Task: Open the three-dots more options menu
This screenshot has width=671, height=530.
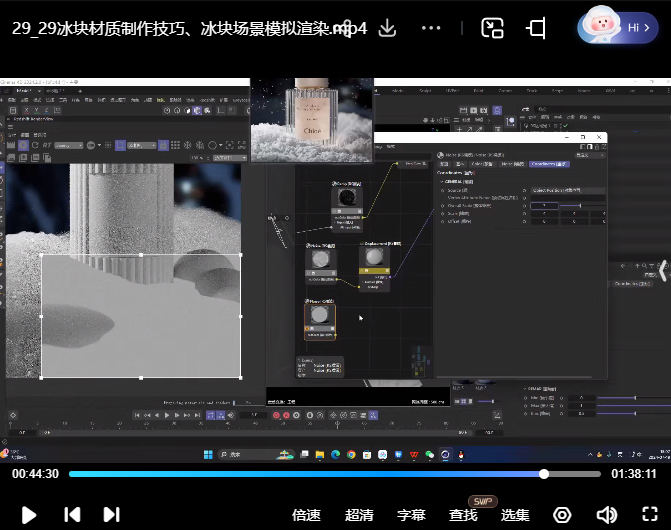Action: 431,28
